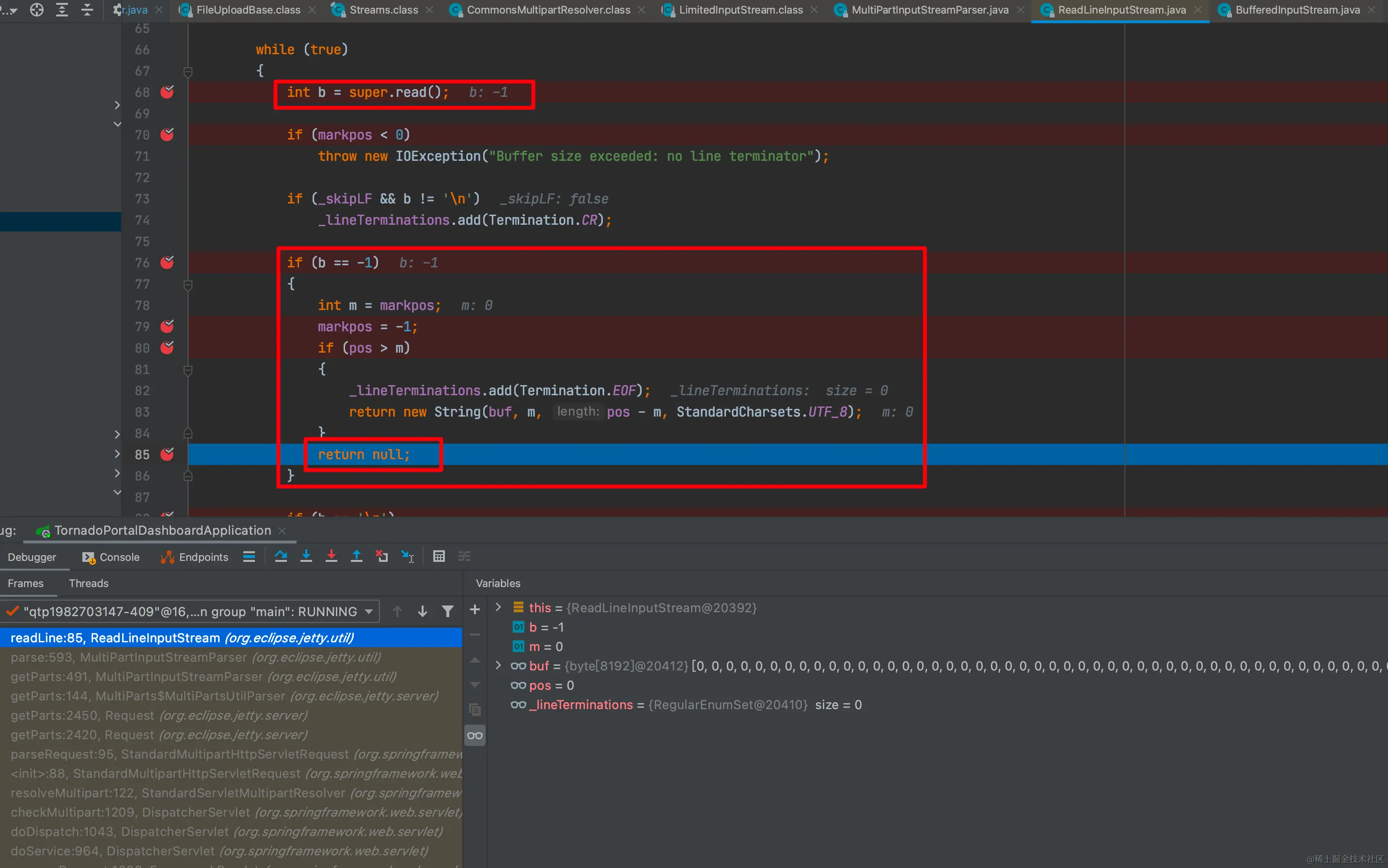This screenshot has height=868, width=1388.
Task: Expand the buf byte array variable
Action: [x=499, y=666]
